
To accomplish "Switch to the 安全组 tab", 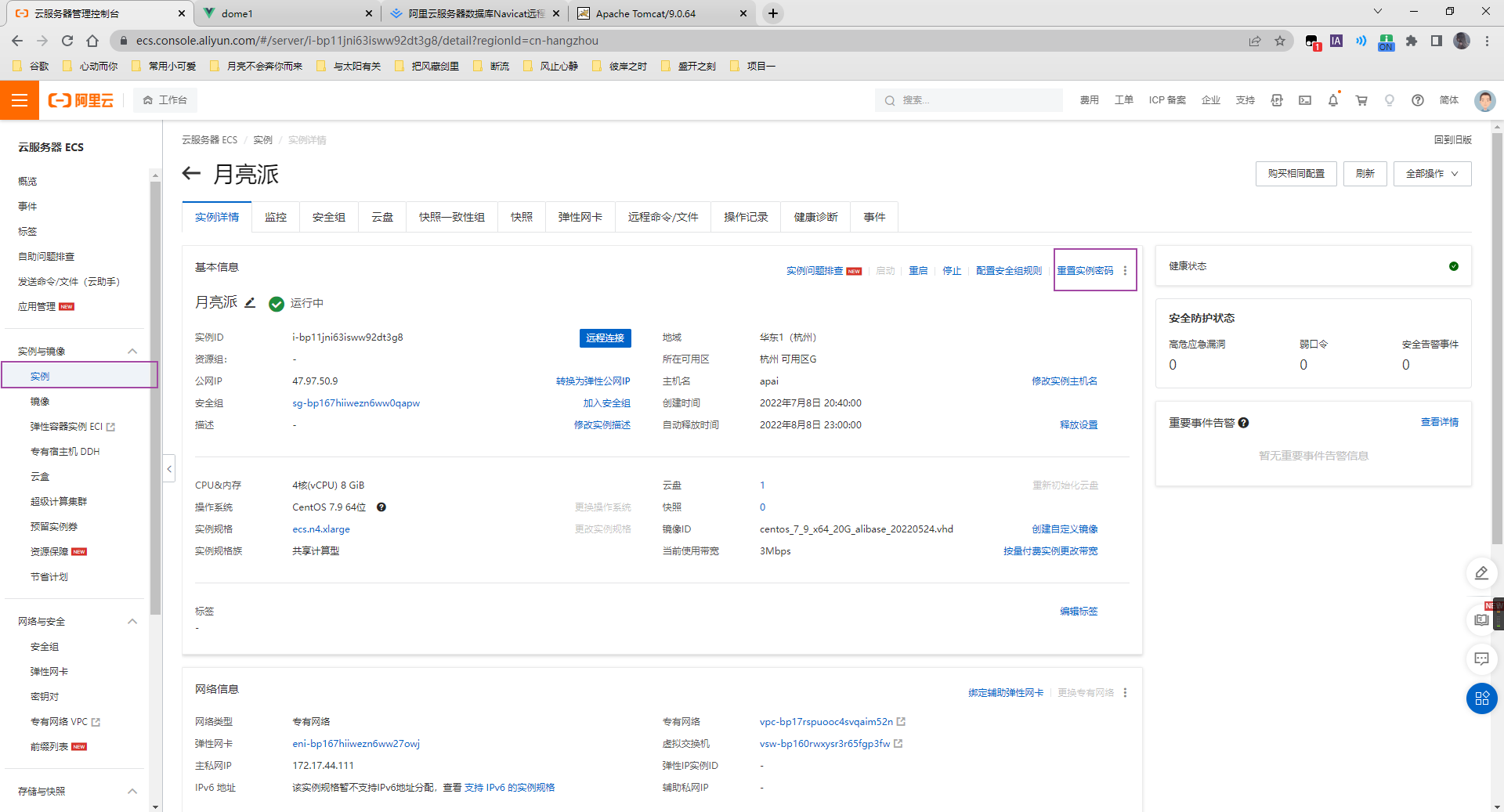I will click(329, 217).
